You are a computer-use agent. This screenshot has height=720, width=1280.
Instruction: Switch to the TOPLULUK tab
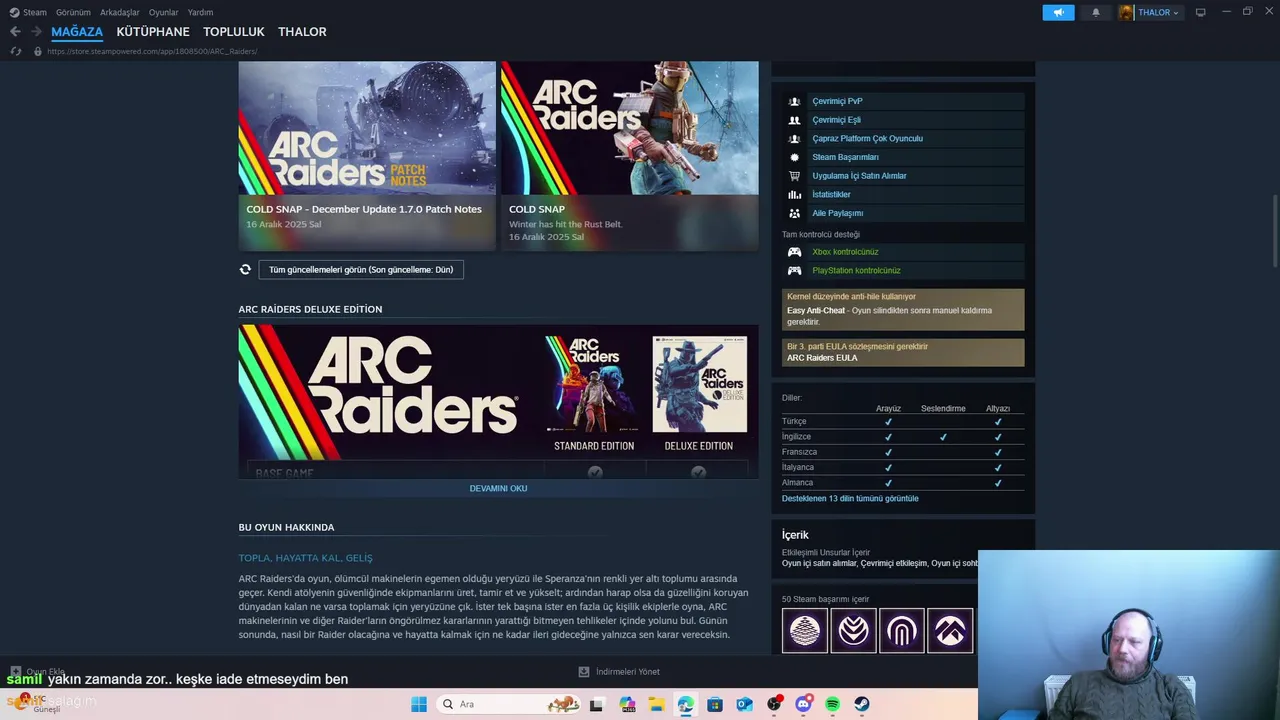(x=234, y=32)
